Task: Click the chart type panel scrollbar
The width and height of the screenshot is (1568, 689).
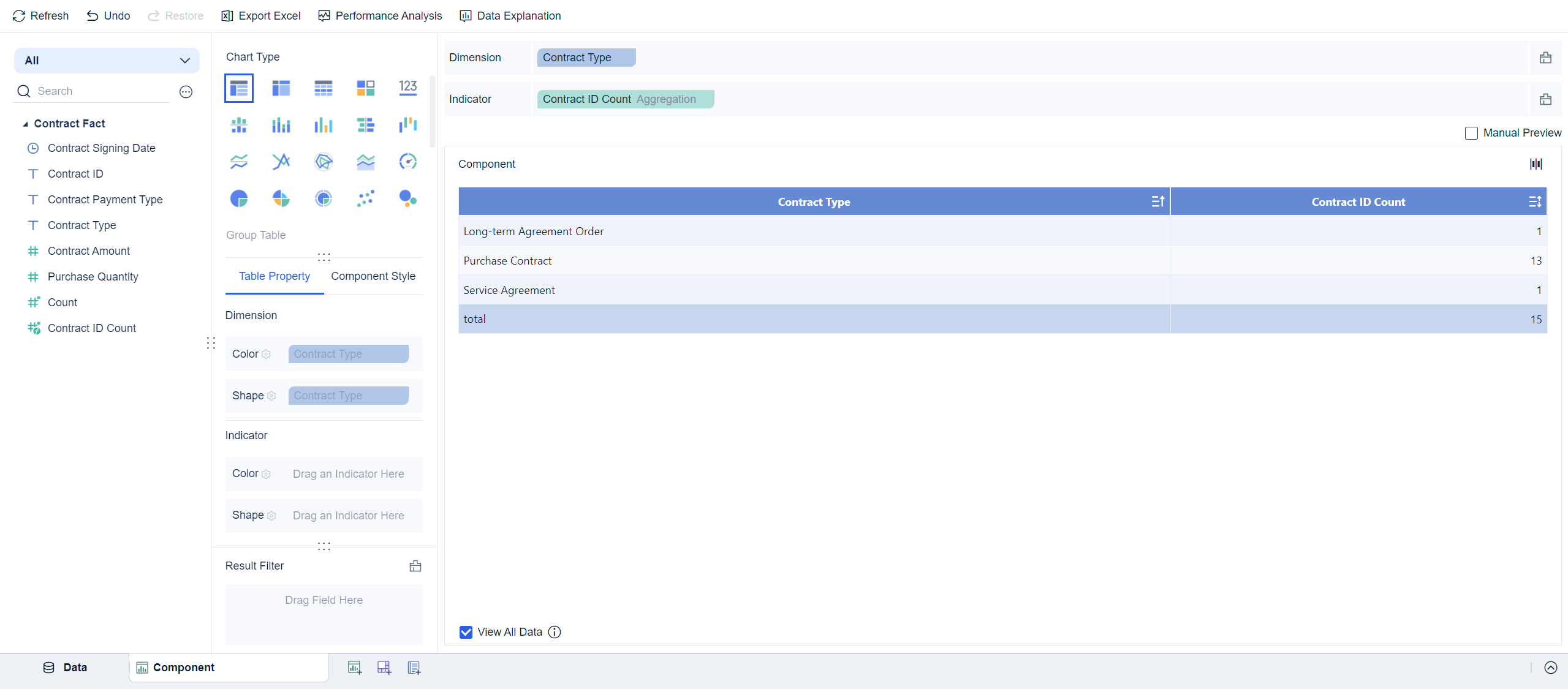Action: click(432, 111)
